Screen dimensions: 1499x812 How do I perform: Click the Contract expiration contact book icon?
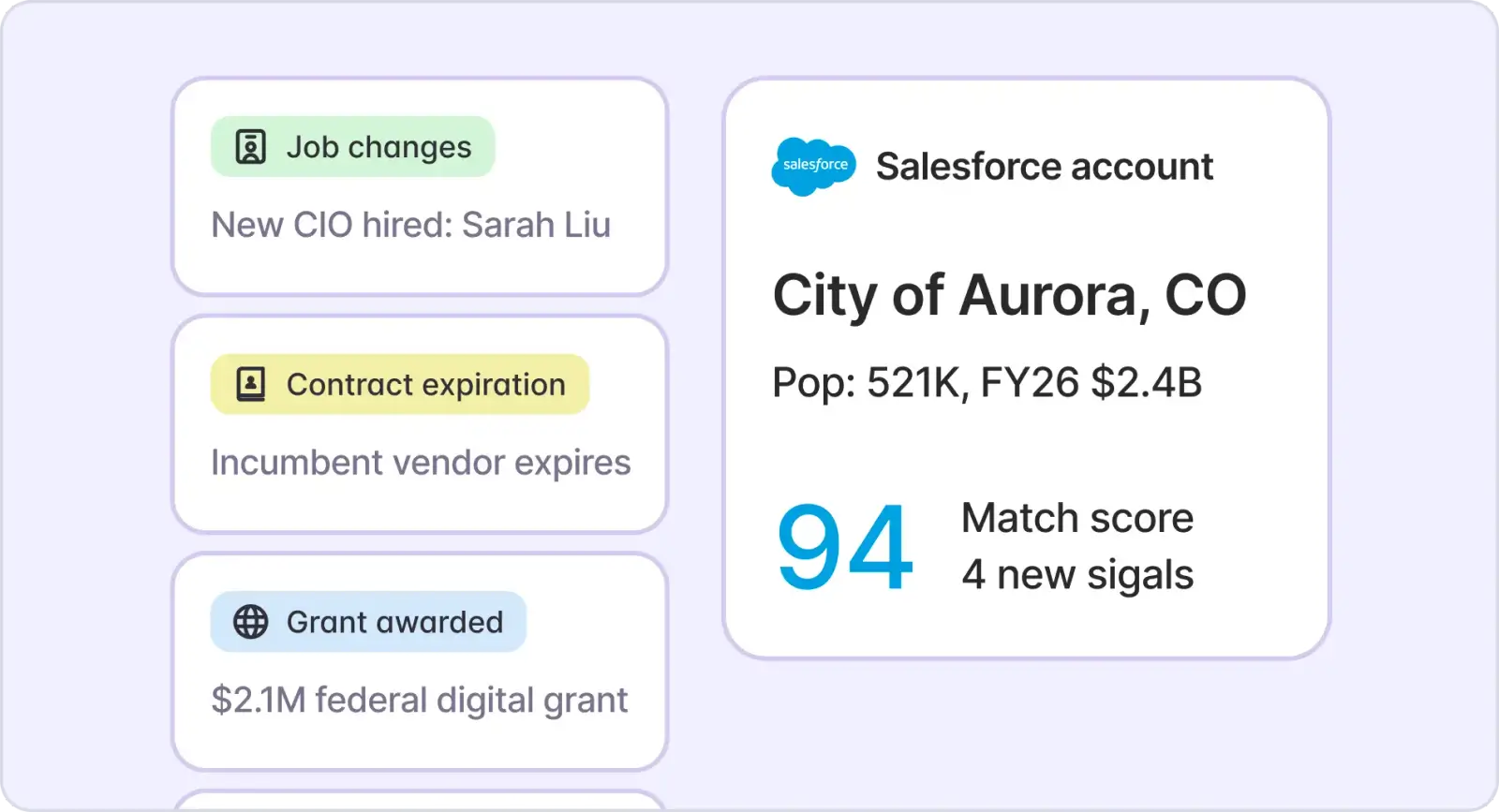pyautogui.click(x=250, y=384)
